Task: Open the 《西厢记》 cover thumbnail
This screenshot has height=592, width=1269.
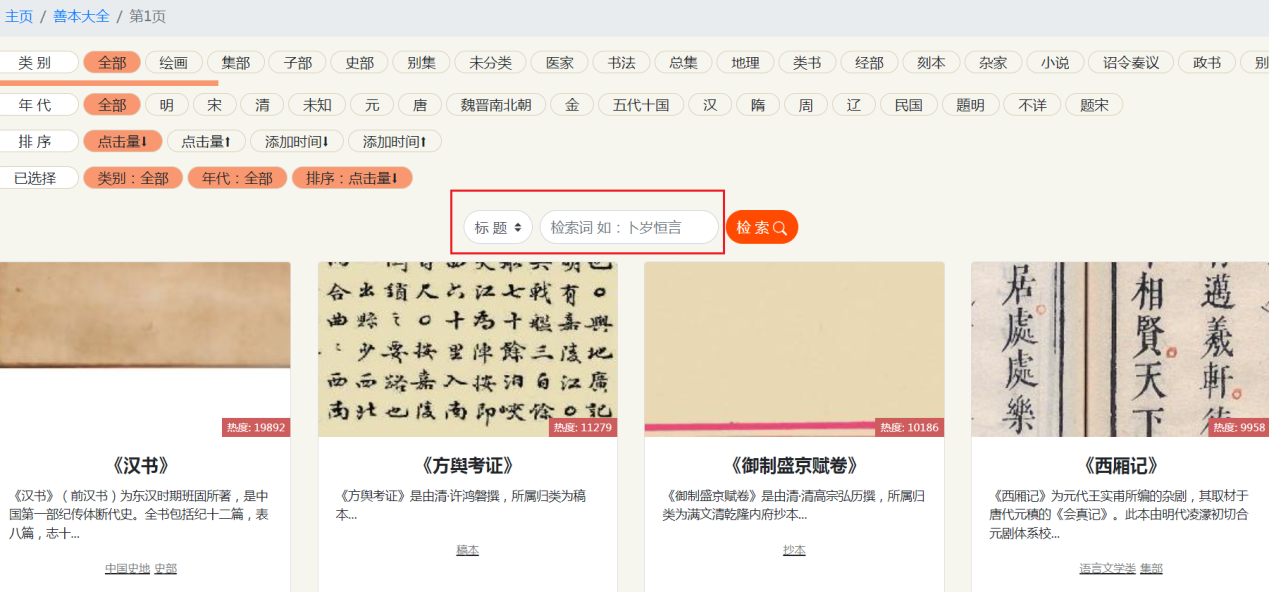Action: [1120, 350]
